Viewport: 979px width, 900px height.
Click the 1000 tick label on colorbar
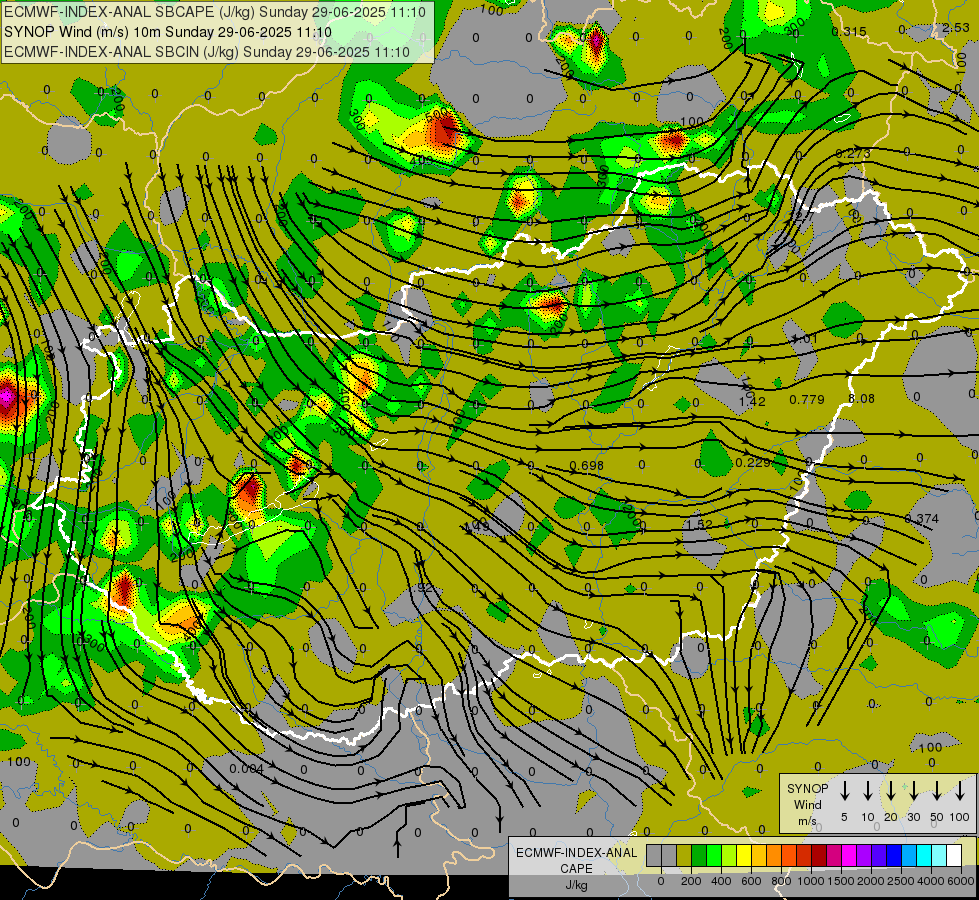point(811,881)
